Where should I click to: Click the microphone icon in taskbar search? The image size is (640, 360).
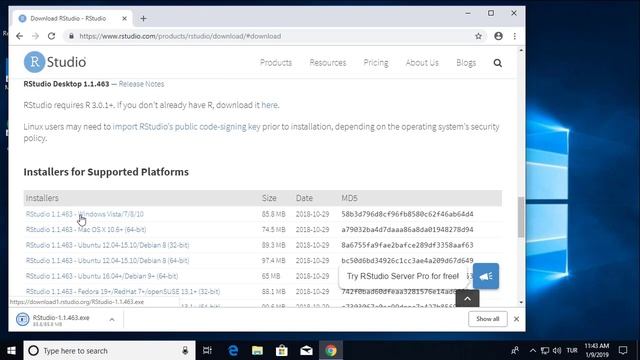pos(185,351)
